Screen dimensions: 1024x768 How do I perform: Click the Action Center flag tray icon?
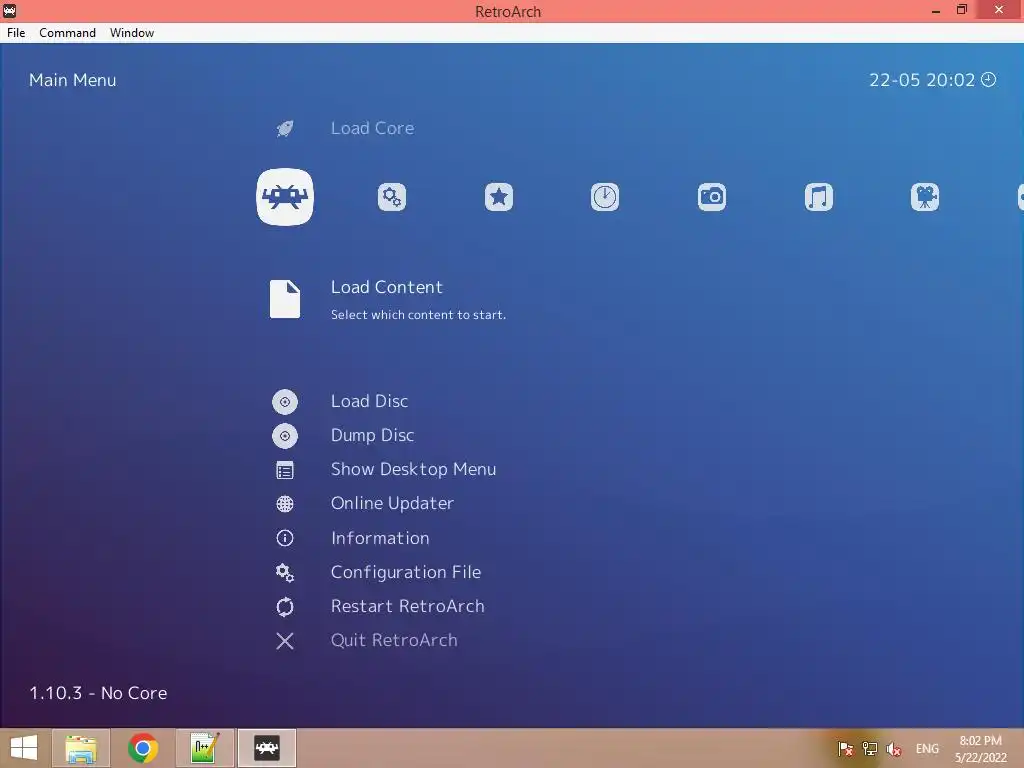(845, 748)
